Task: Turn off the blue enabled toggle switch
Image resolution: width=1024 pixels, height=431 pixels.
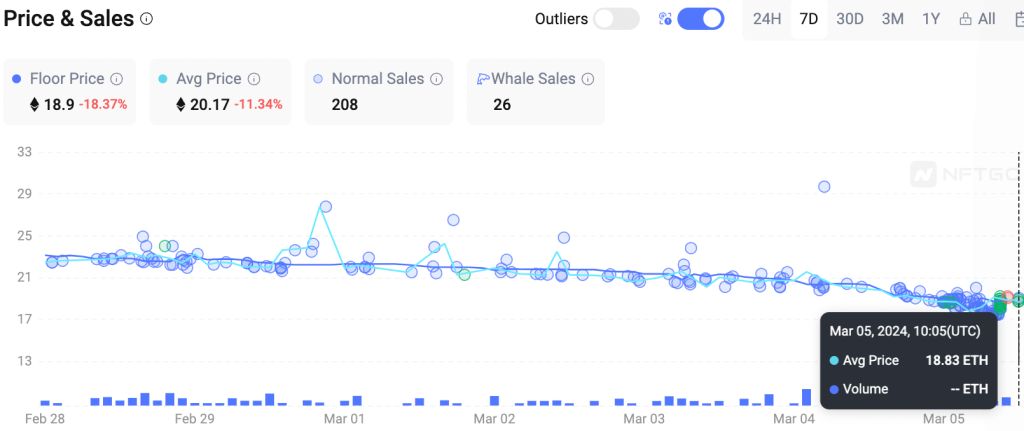Action: (x=700, y=19)
